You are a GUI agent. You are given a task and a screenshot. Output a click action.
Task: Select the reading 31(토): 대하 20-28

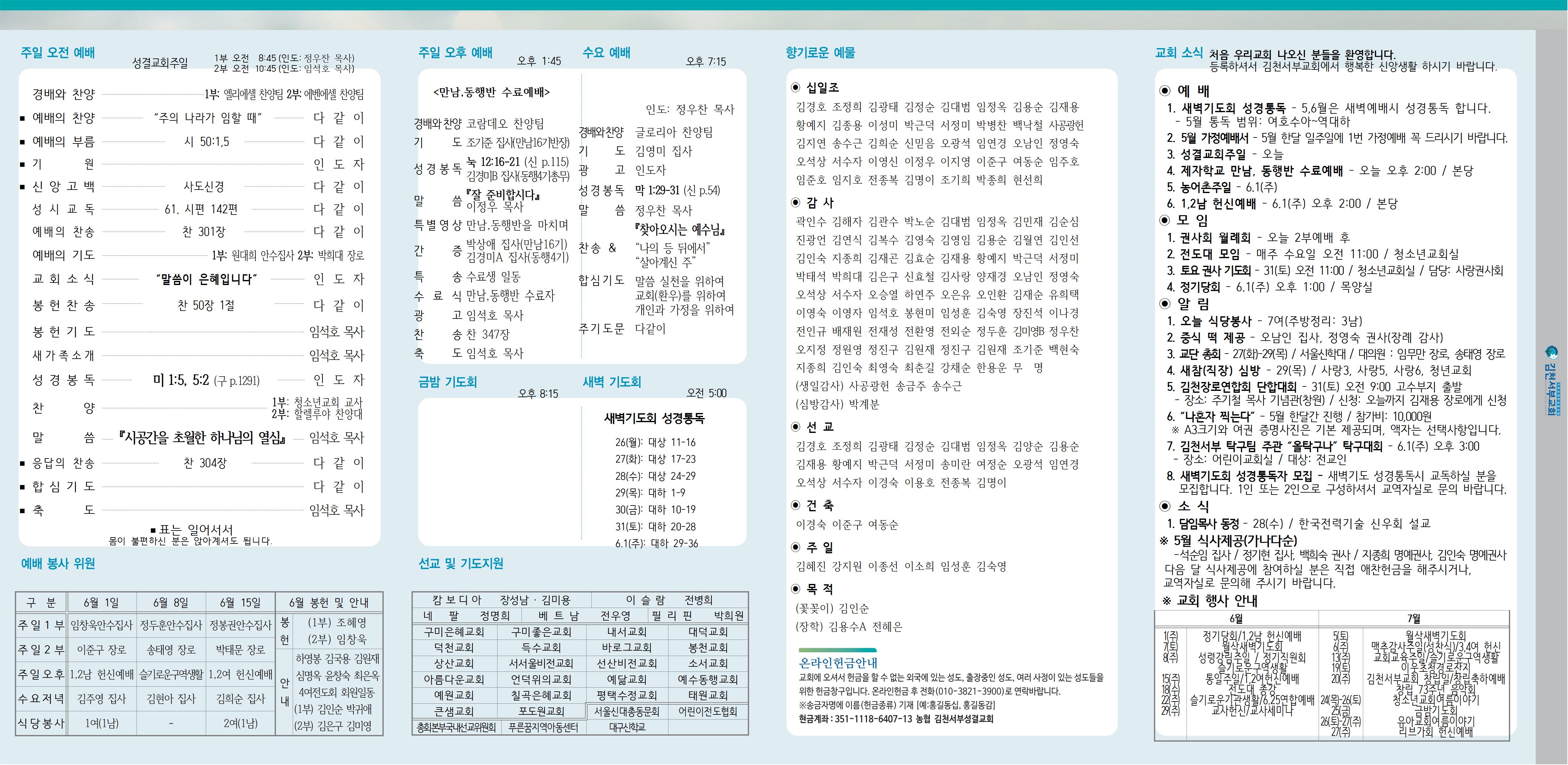pyautogui.click(x=655, y=526)
